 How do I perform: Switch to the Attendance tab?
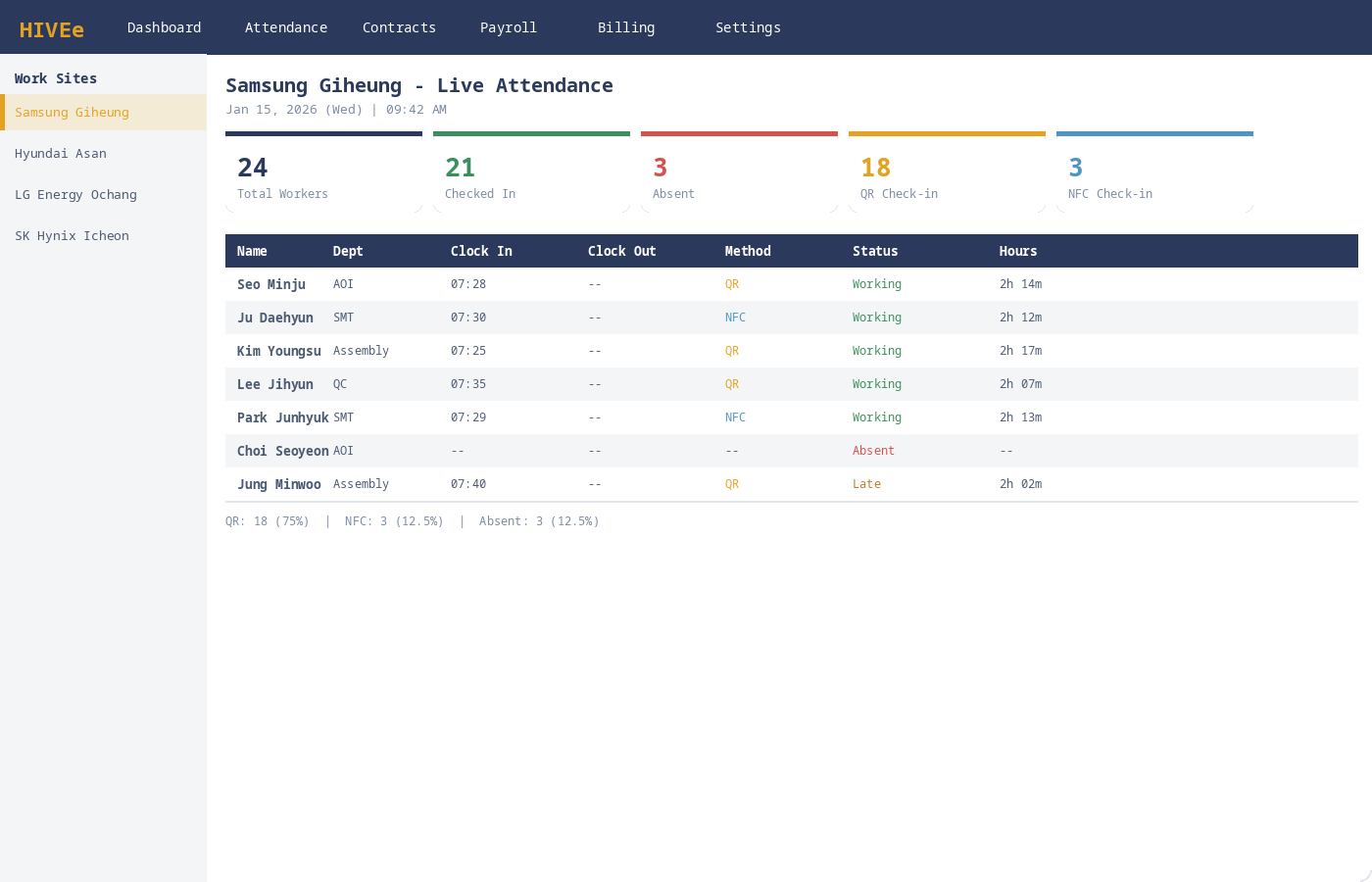[x=285, y=27]
